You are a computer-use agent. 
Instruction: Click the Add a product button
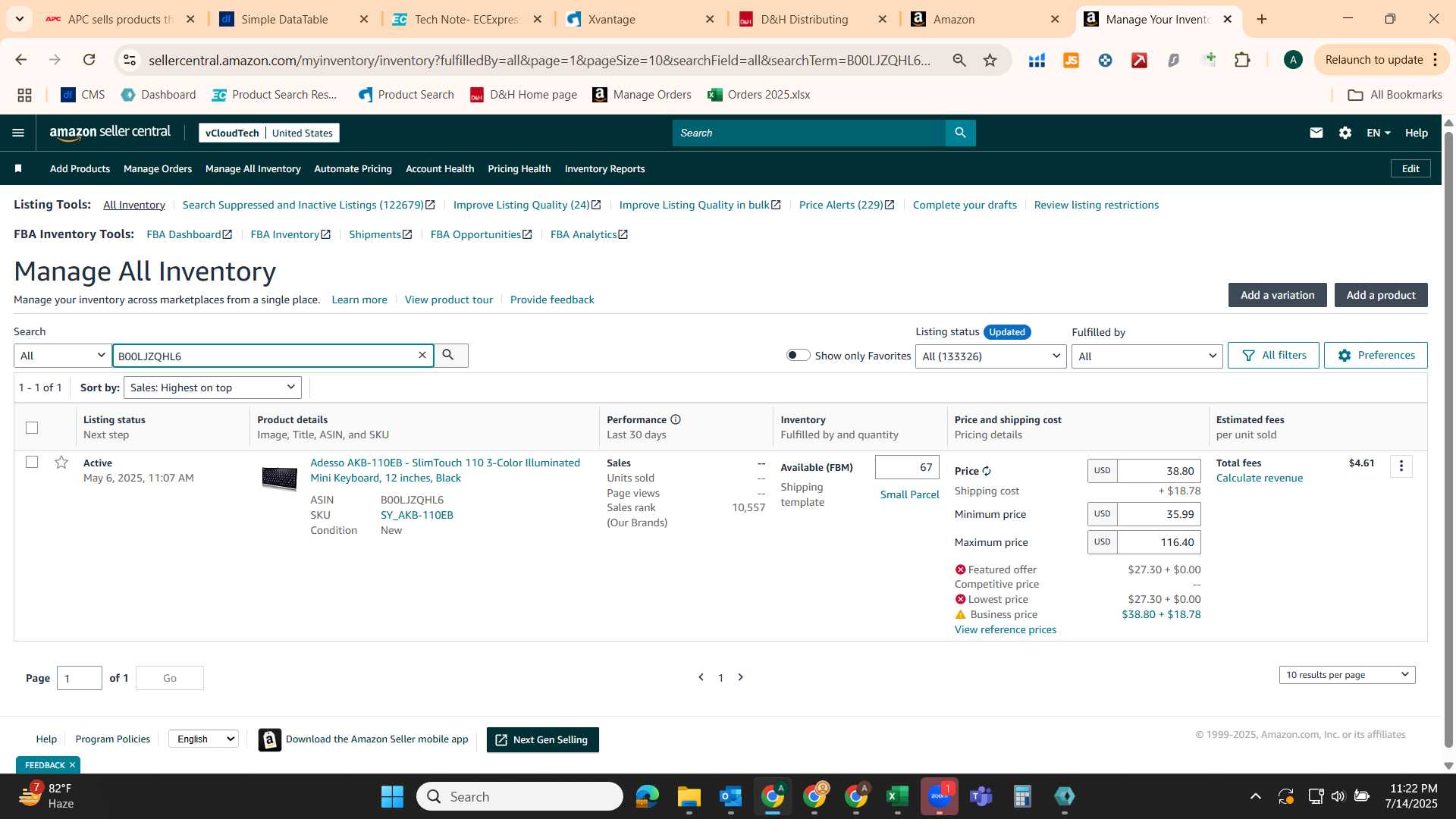pos(1381,295)
